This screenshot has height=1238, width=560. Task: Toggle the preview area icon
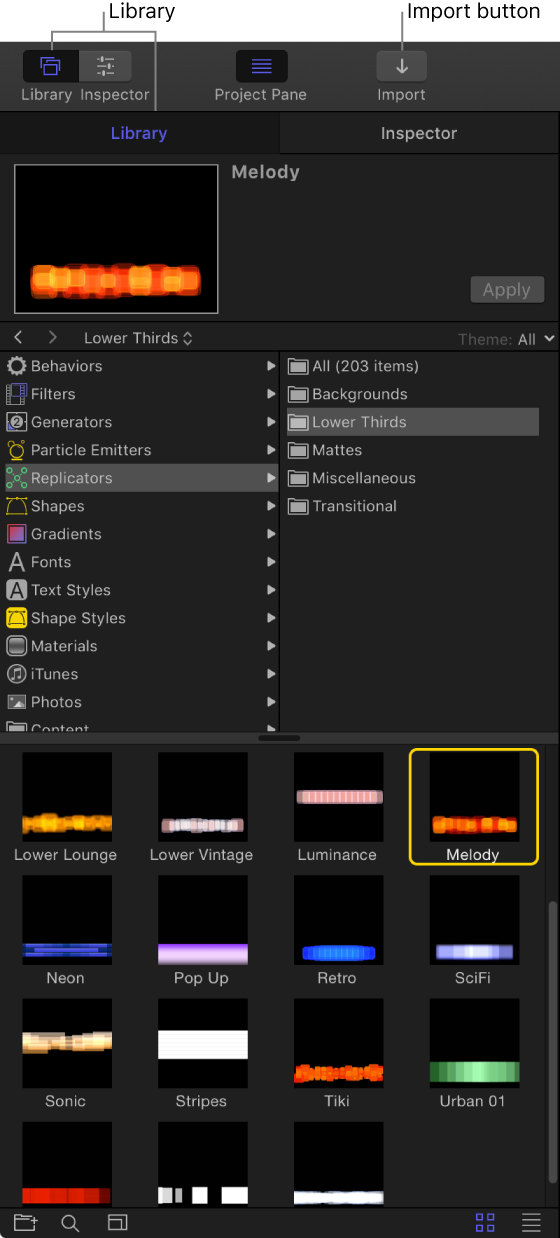click(x=118, y=1222)
